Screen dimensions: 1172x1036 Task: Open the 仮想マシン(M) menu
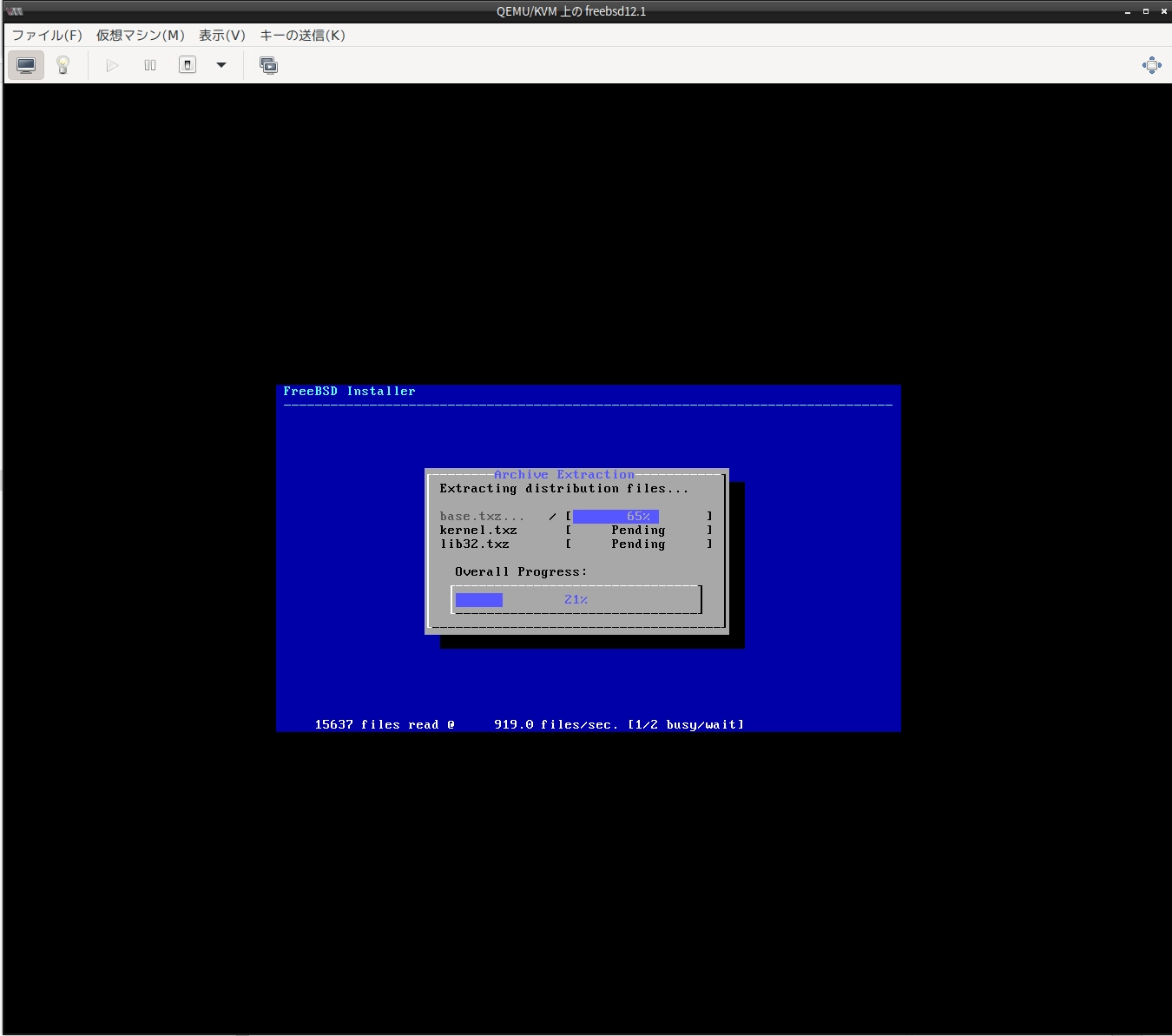141,36
